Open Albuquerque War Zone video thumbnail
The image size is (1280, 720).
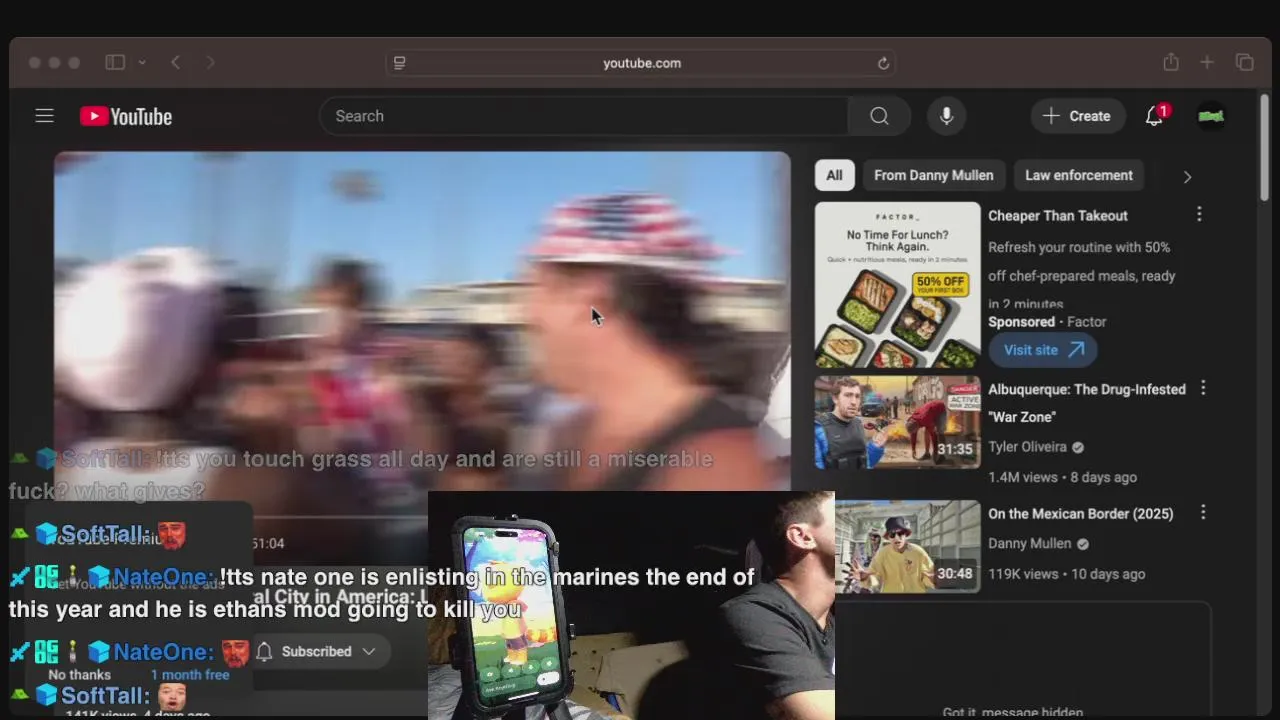click(x=898, y=422)
